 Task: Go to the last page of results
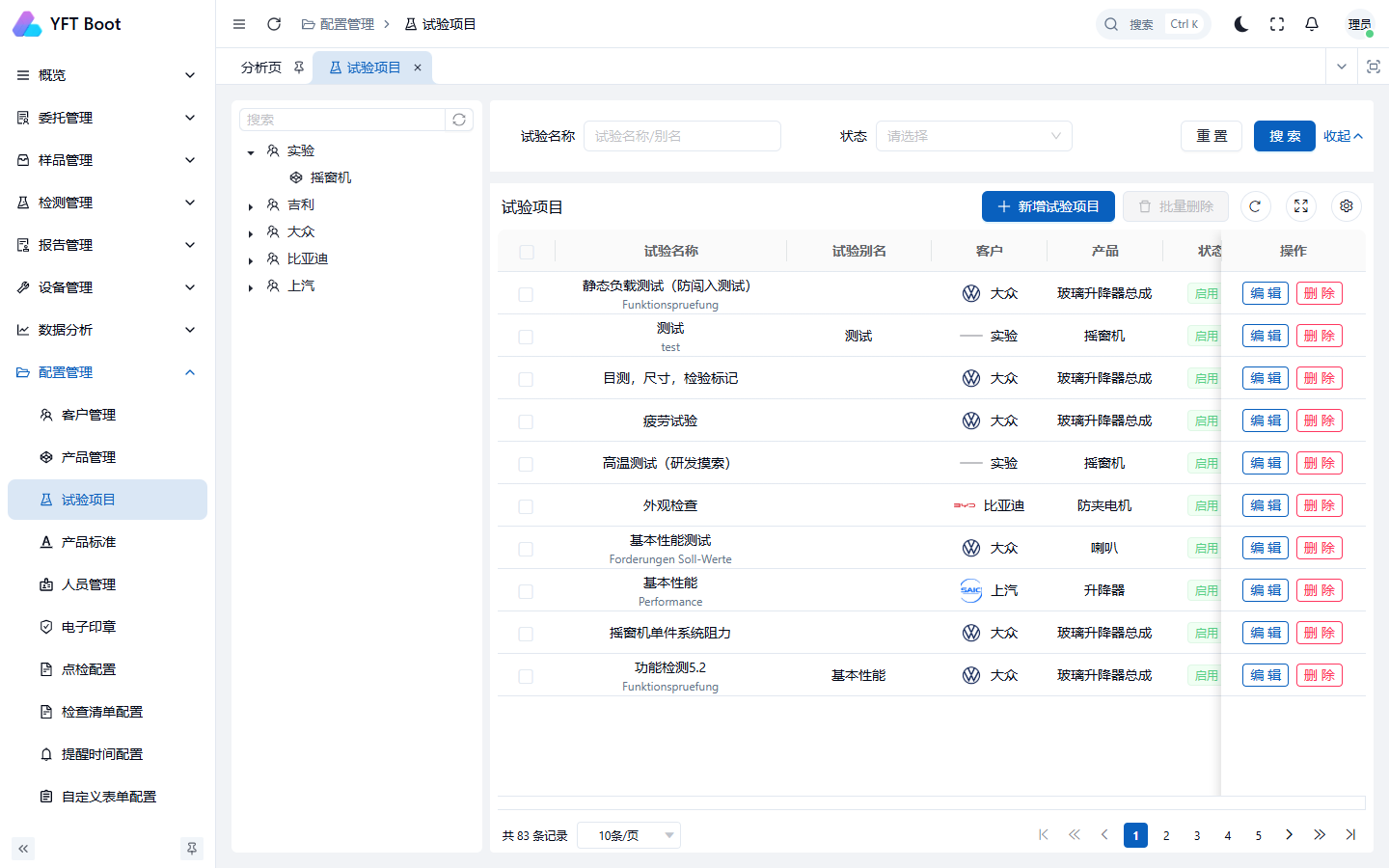(x=1350, y=835)
